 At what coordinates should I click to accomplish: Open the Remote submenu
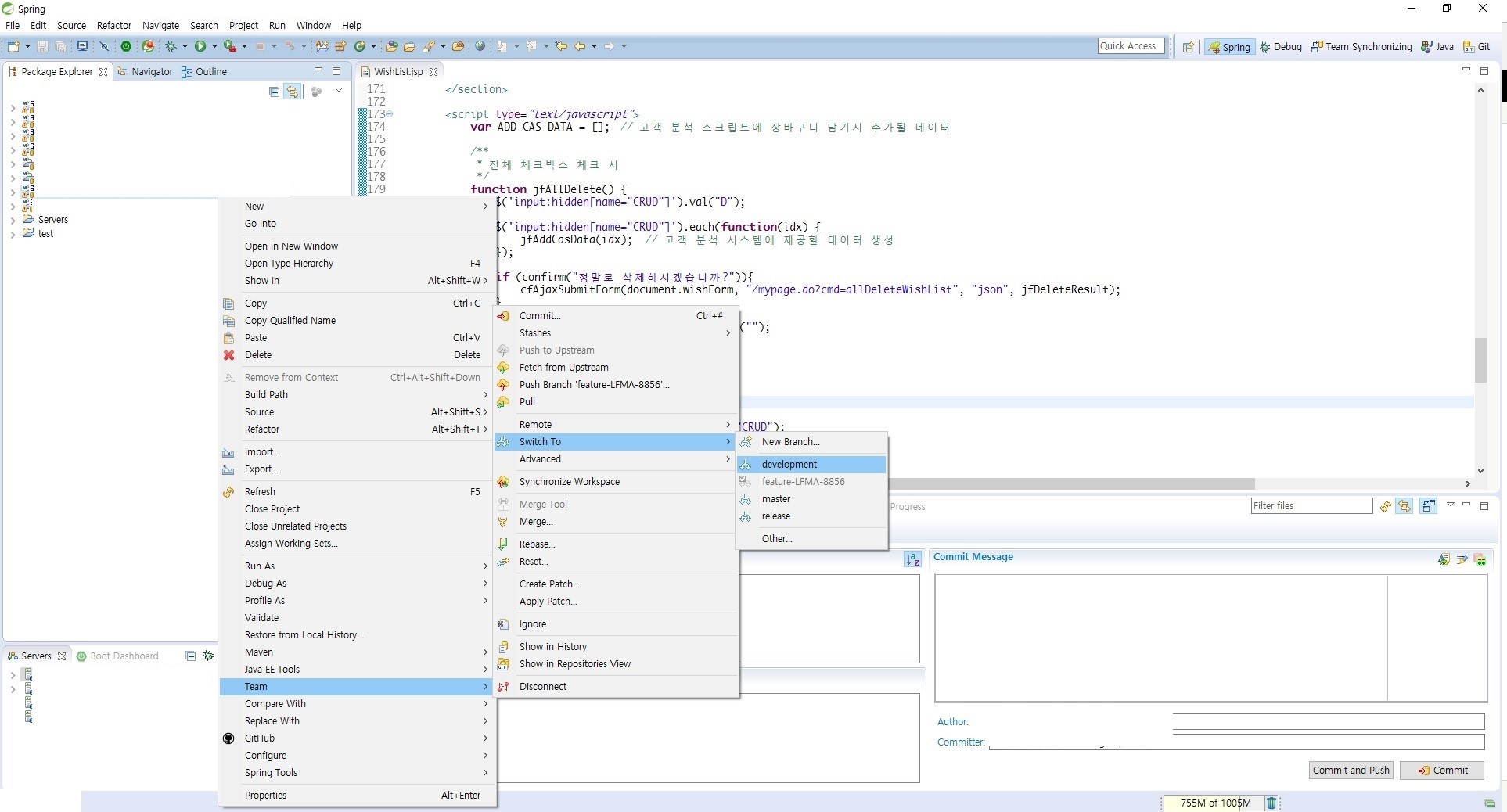[x=616, y=425]
